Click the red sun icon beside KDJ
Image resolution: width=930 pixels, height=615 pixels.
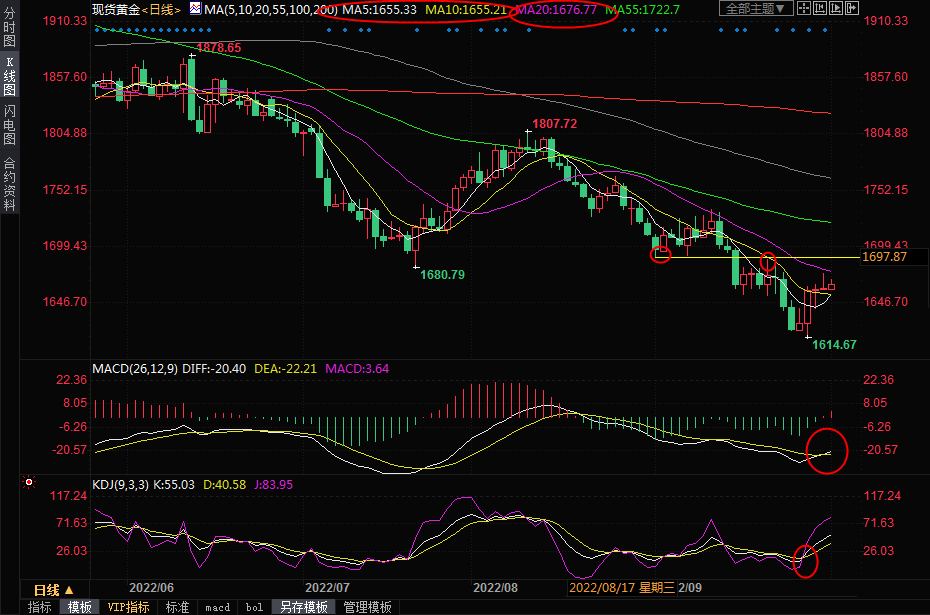tap(30, 482)
